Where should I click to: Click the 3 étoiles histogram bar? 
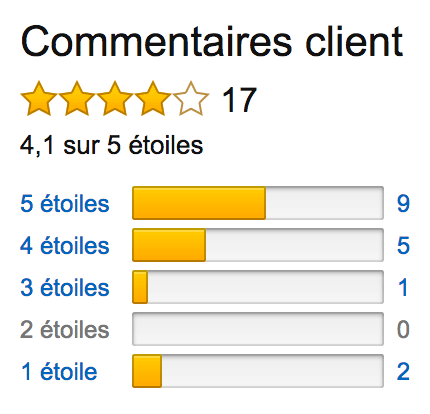258,287
